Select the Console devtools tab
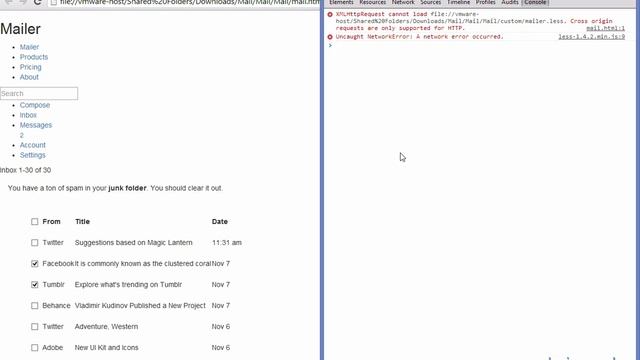 point(535,2)
